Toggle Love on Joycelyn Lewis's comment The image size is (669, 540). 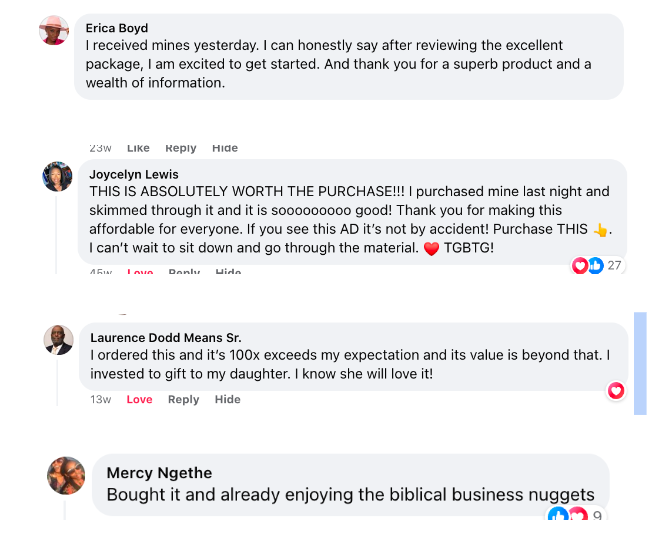coord(139,272)
